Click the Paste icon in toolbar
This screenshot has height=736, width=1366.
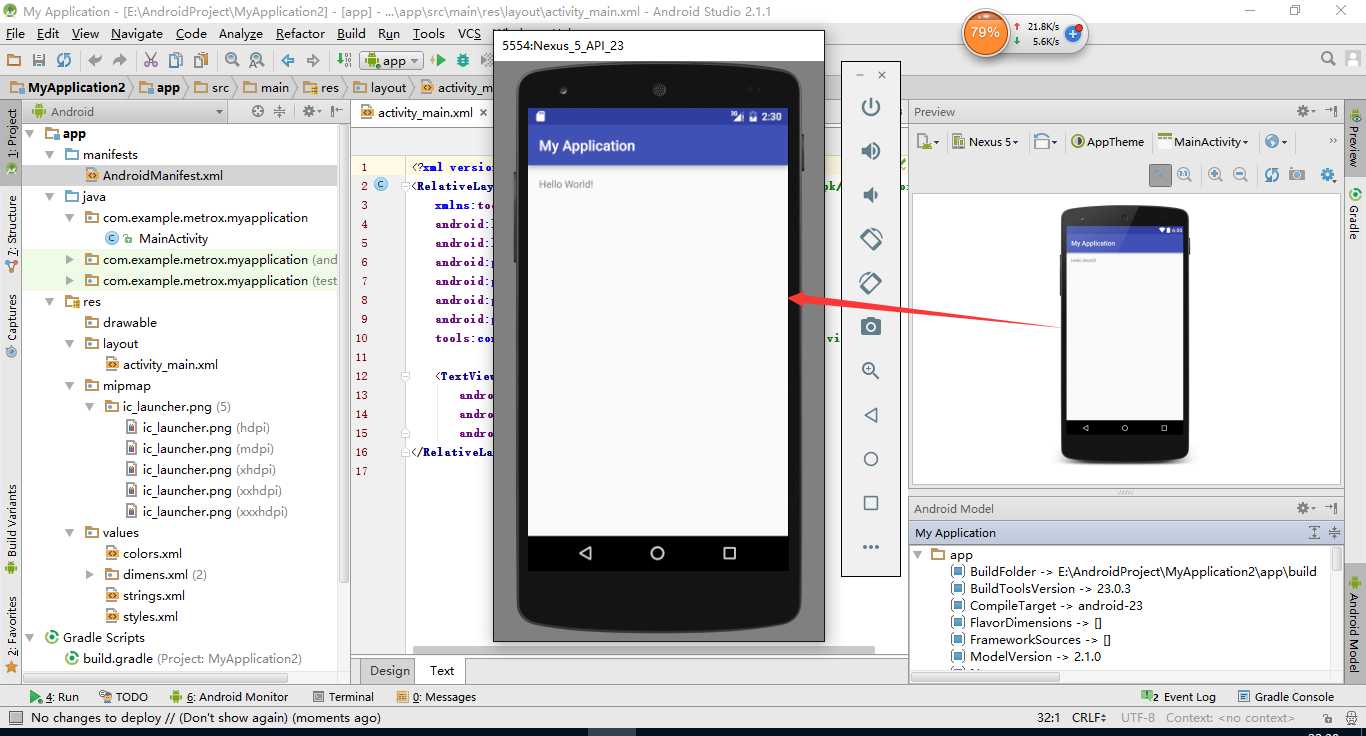pos(200,60)
